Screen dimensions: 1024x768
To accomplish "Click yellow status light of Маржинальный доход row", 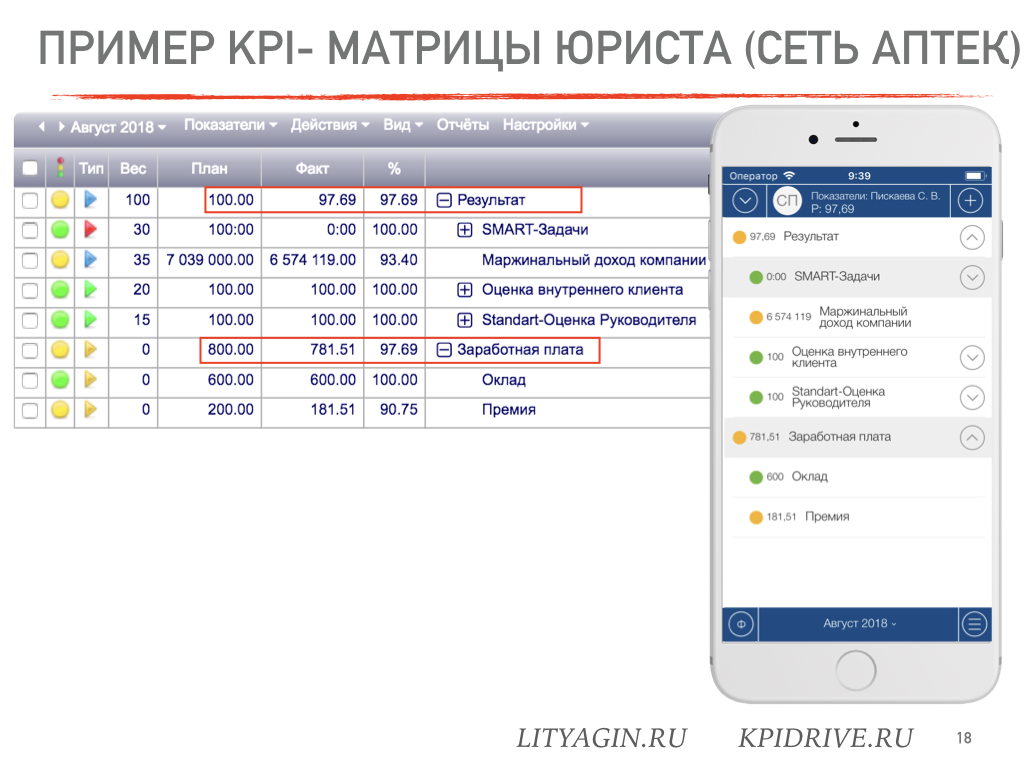I will coord(60,260).
